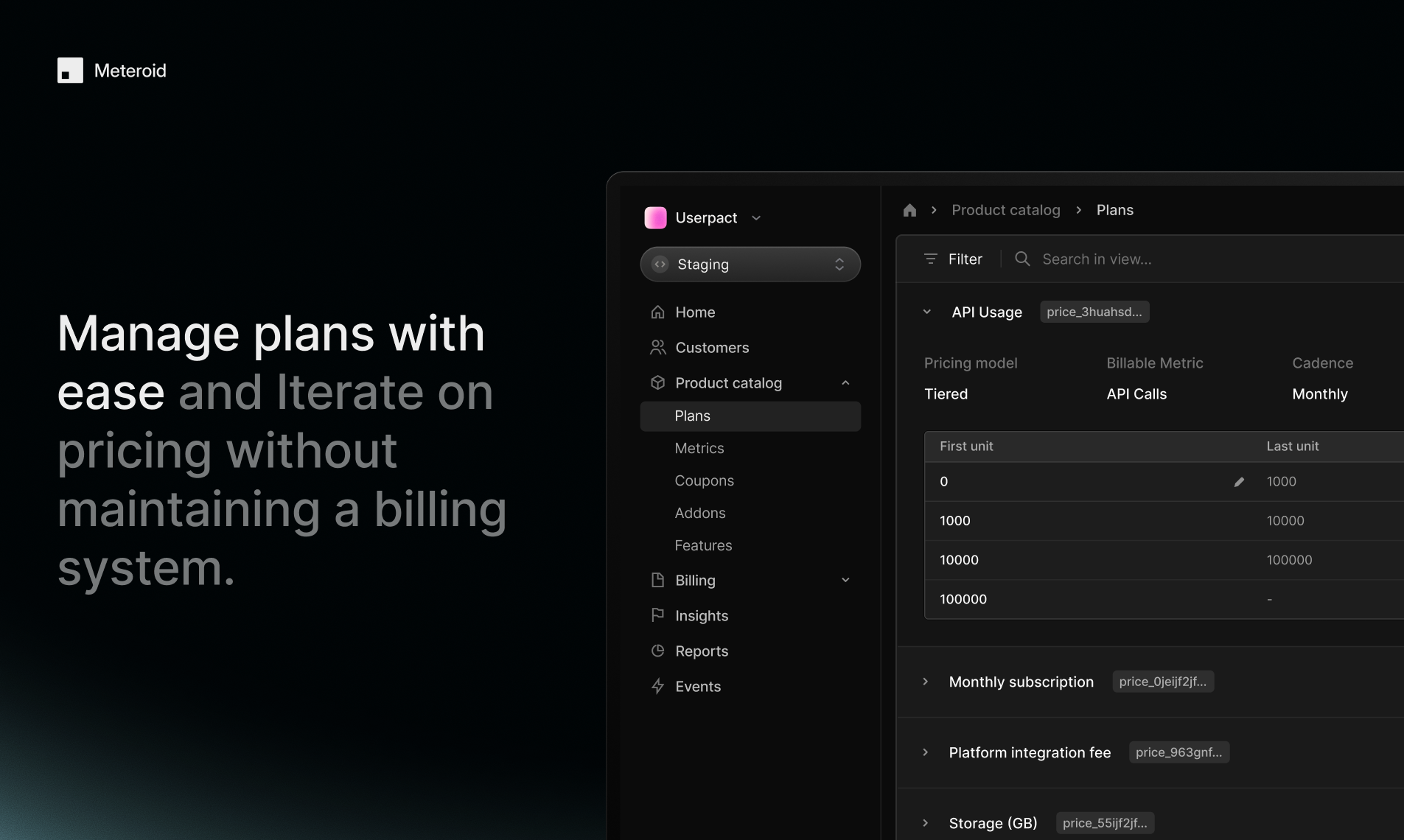Collapse the API Usage price row
The image size is (1404, 840).
[x=926, y=312]
